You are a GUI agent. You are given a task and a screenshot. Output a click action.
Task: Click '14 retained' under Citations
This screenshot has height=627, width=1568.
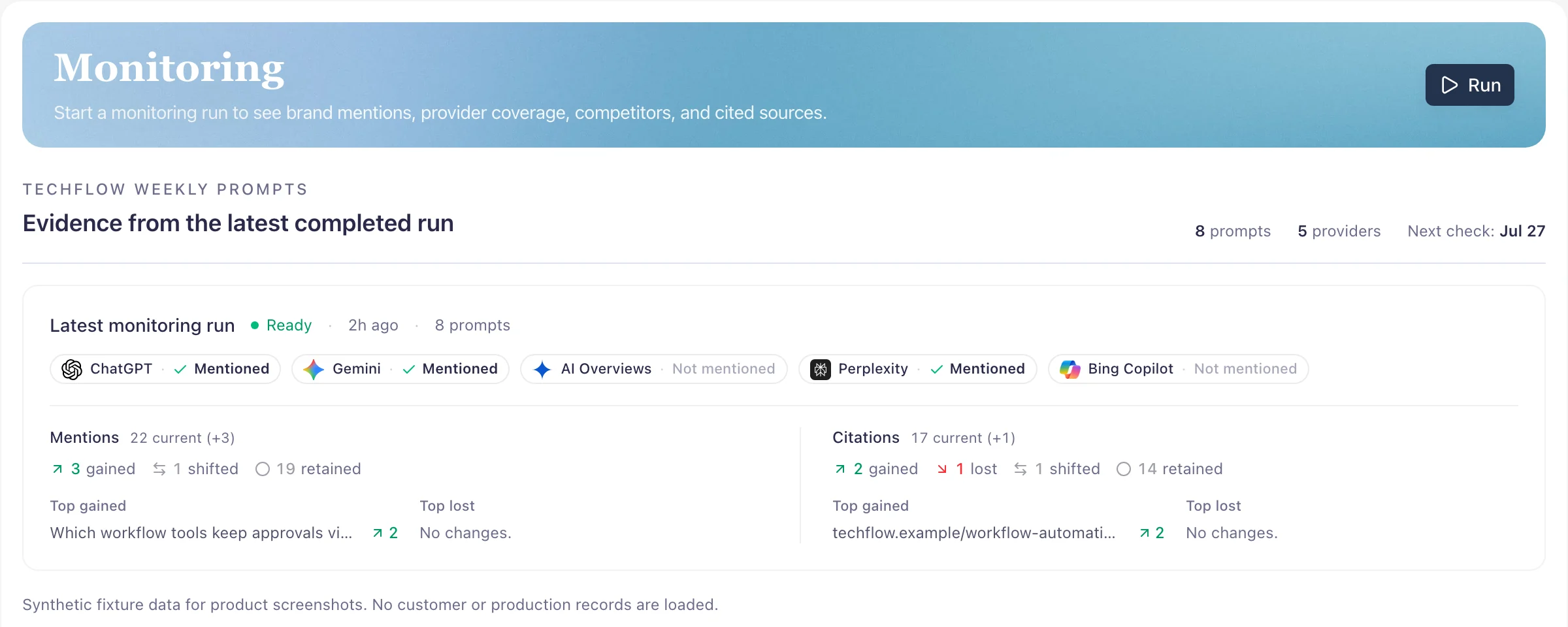pyautogui.click(x=1181, y=469)
